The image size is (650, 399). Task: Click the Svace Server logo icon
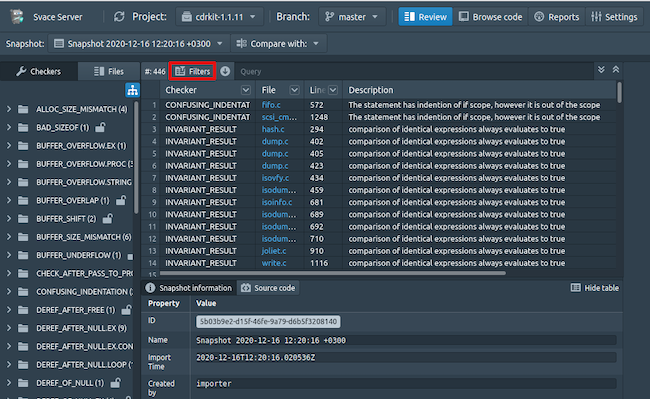[x=17, y=17]
